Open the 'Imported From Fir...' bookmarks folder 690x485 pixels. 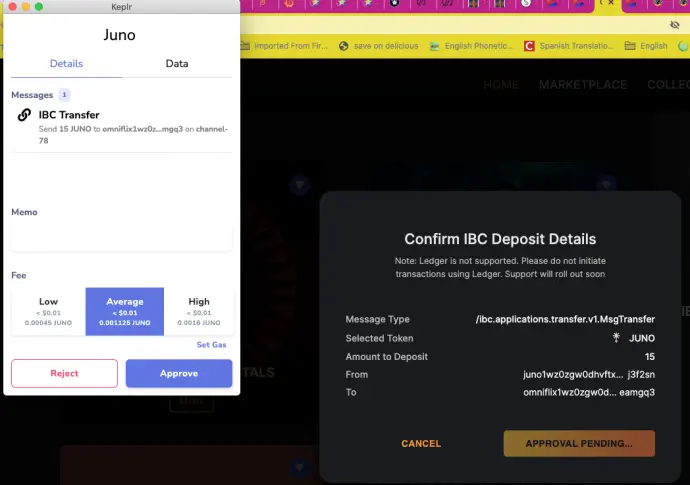coord(284,46)
